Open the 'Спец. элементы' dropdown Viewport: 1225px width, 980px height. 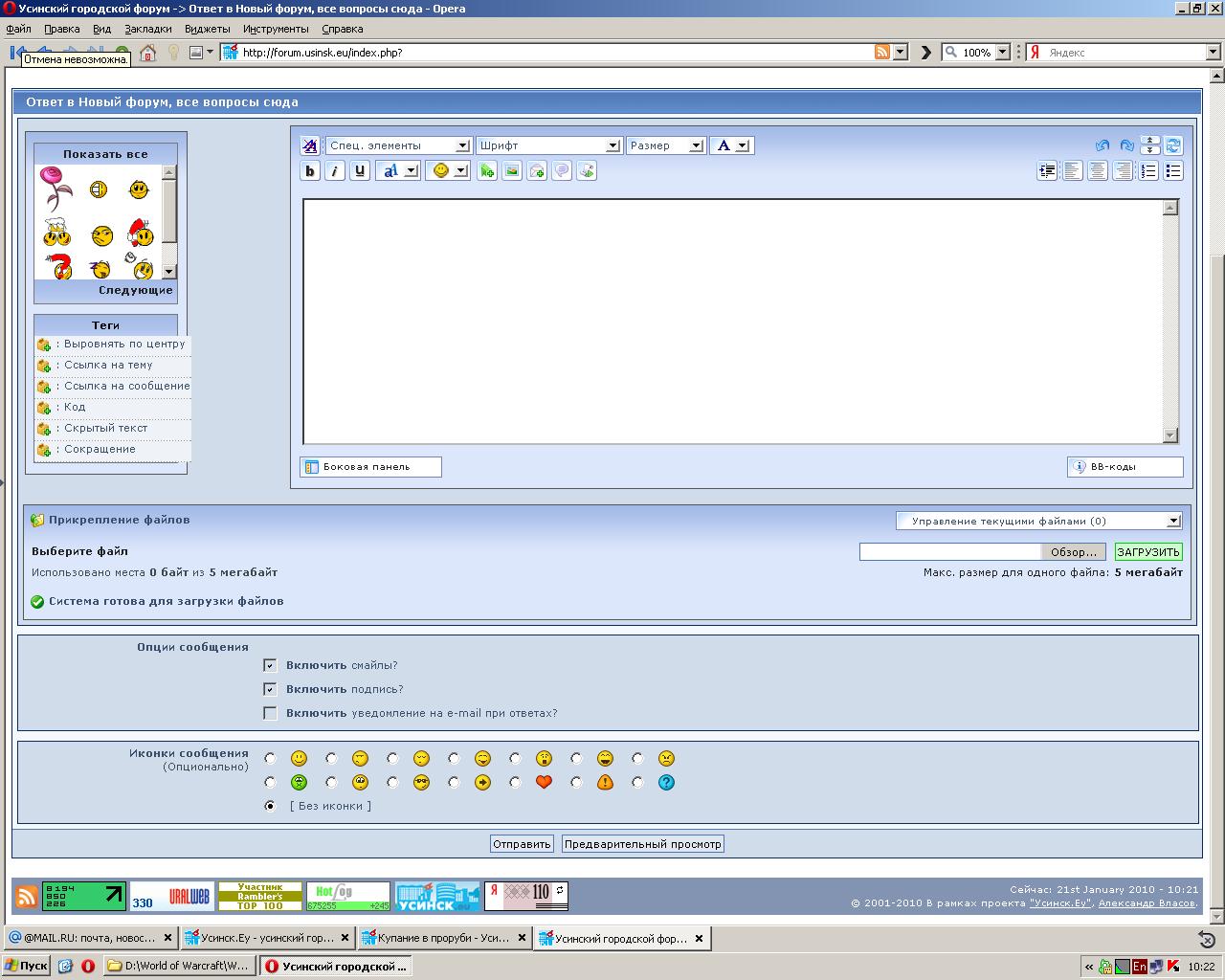coord(398,145)
